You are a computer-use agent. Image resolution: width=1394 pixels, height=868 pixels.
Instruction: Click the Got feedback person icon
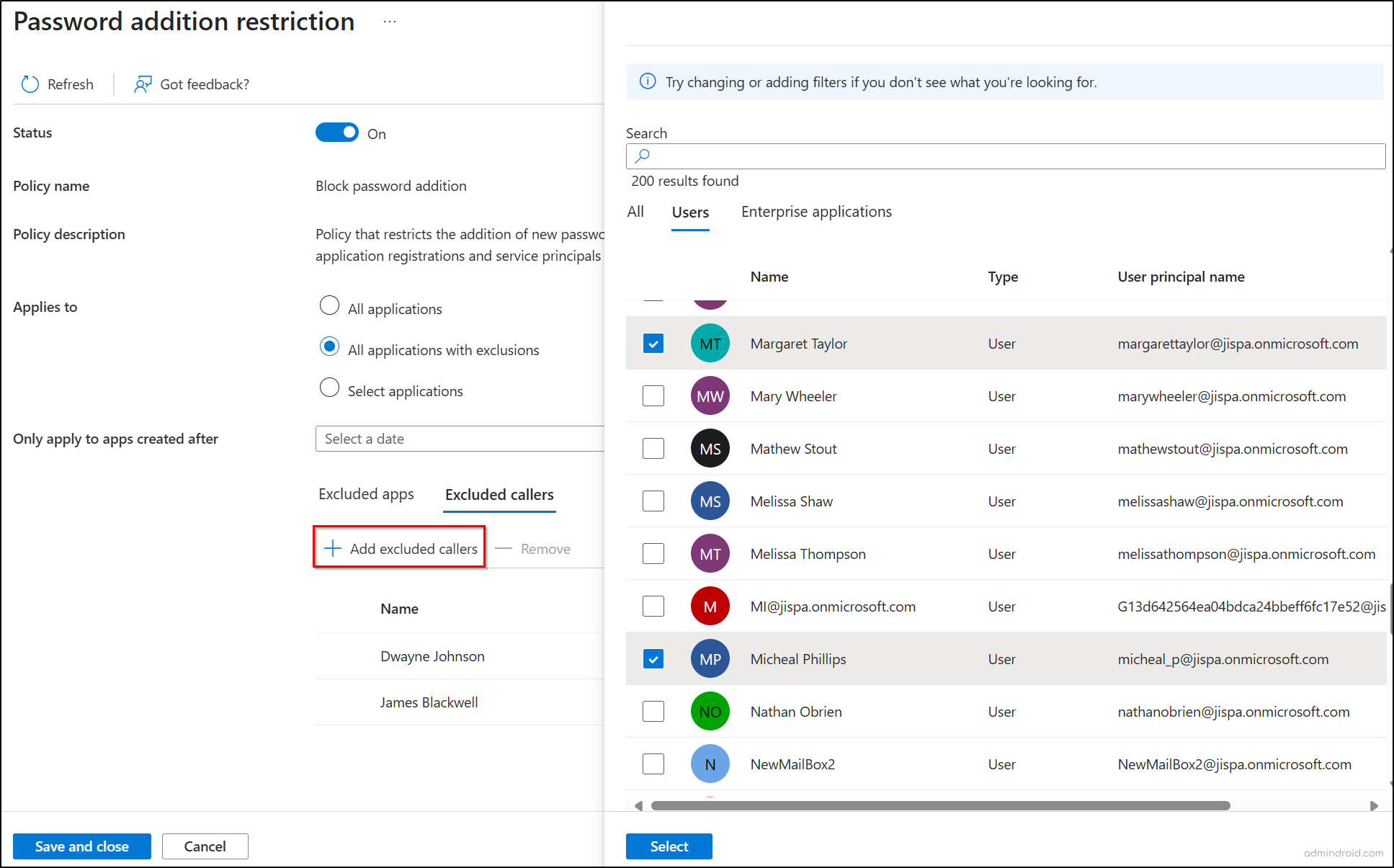[143, 84]
